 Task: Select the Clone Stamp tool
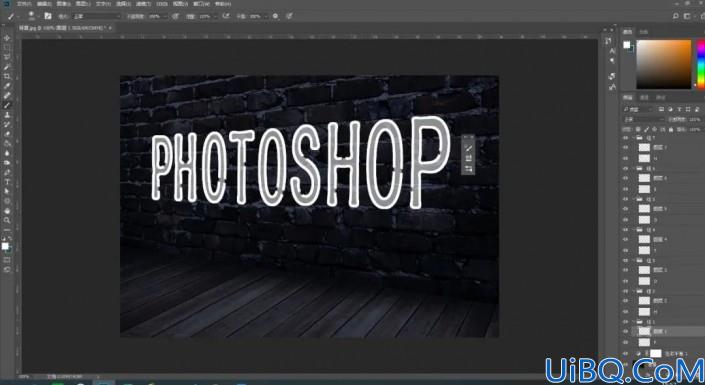click(7, 115)
